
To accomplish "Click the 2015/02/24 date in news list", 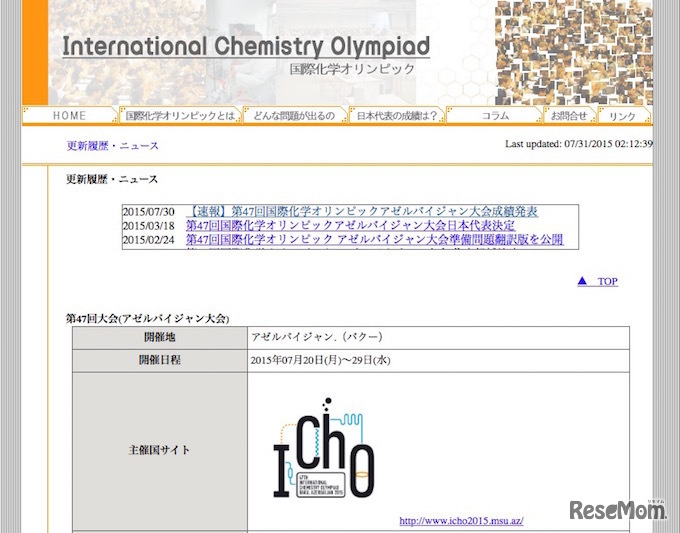I will [149, 240].
